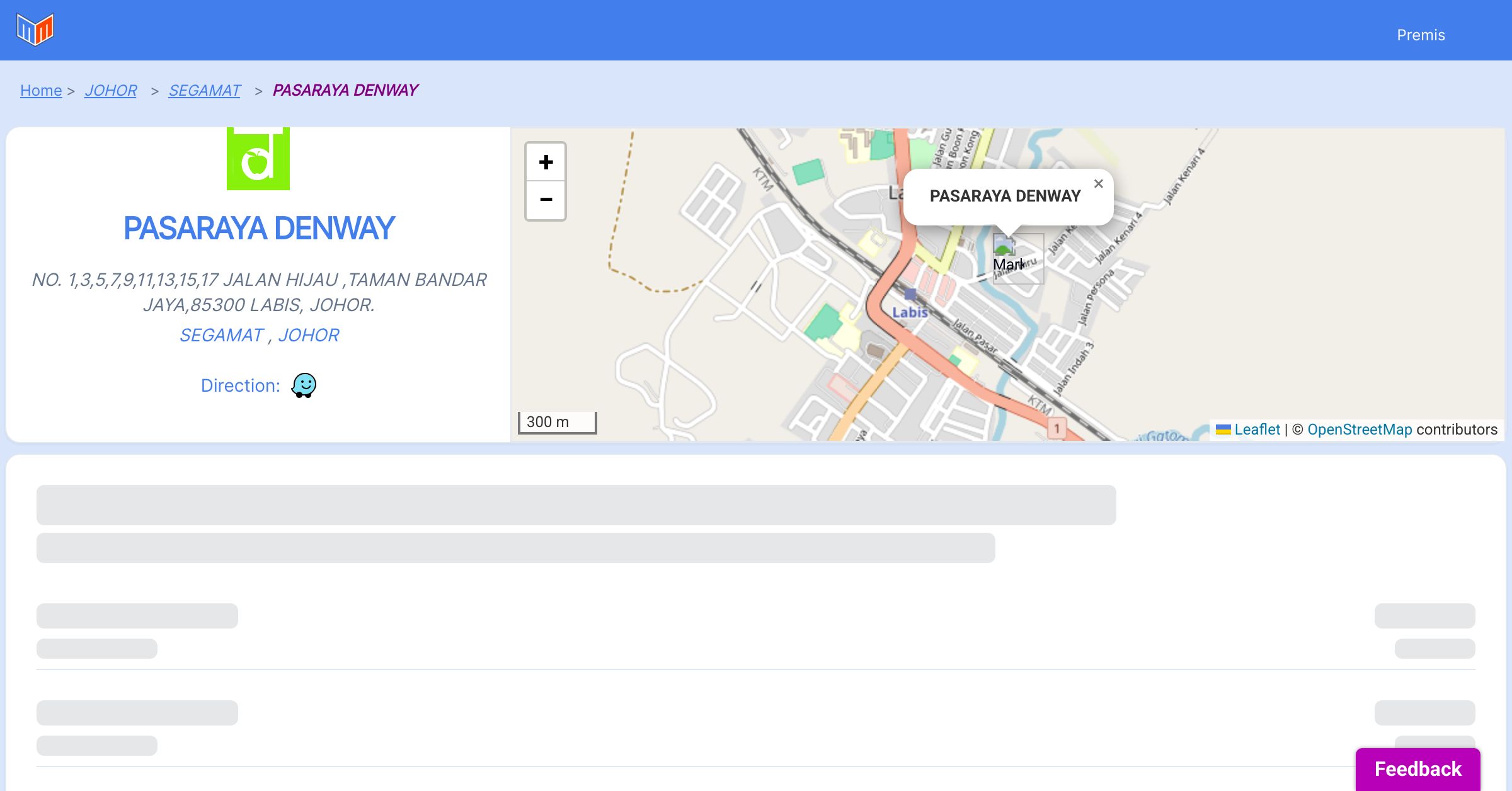Click the 300 m map scale bar
This screenshot has width=1512, height=791.
pyautogui.click(x=557, y=422)
